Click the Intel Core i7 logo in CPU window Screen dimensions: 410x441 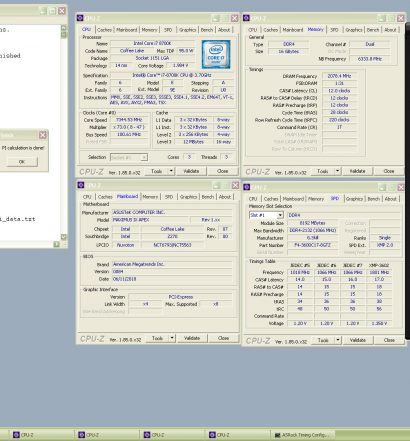pos(216,55)
